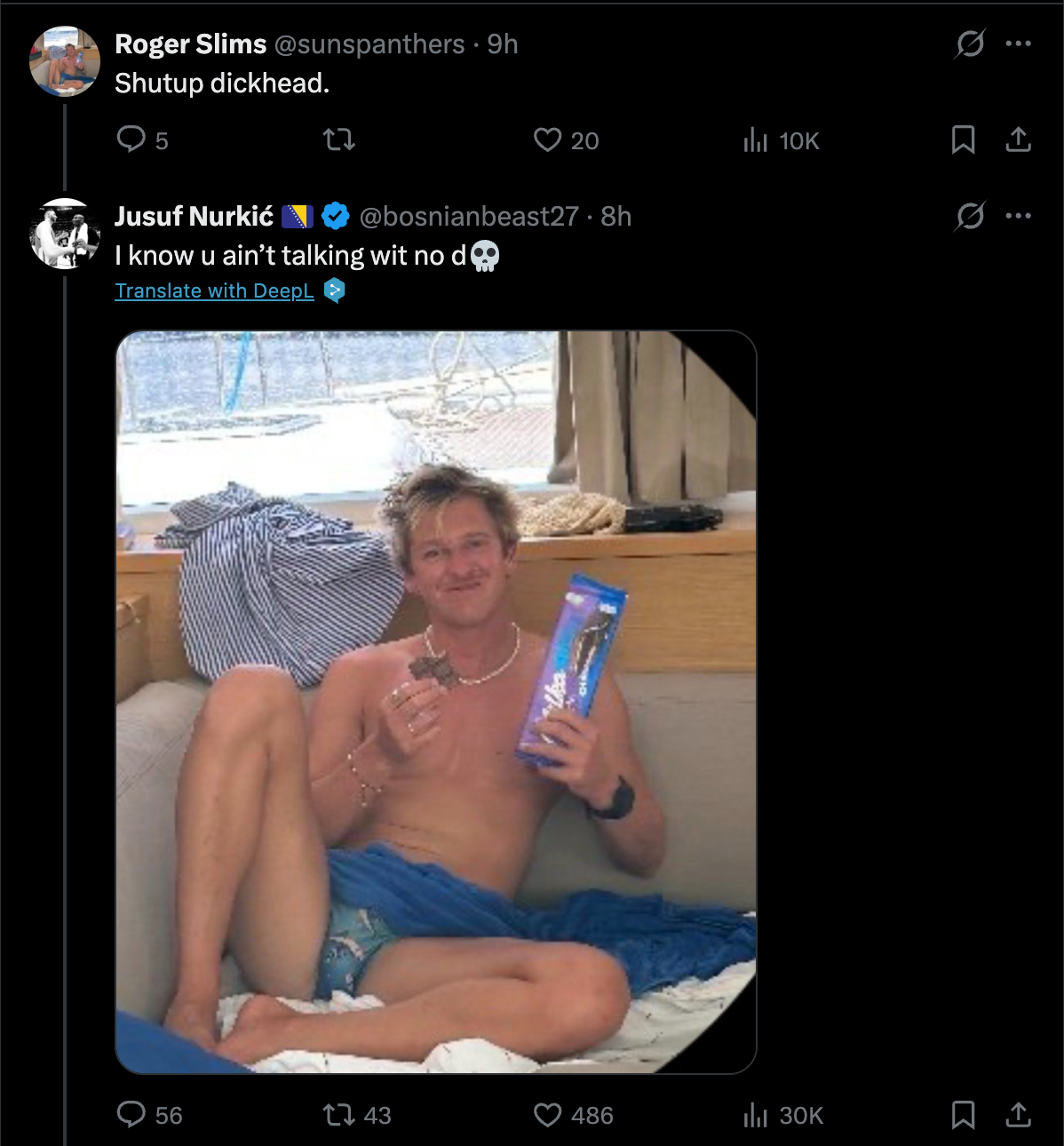View analytics showing 30K views
Image resolution: width=1064 pixels, height=1146 pixels.
(x=756, y=1115)
